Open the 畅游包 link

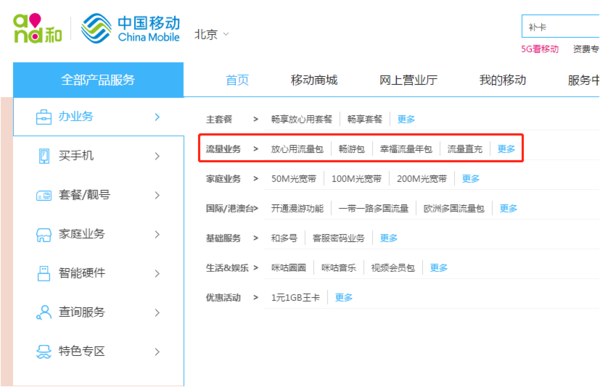(x=352, y=149)
